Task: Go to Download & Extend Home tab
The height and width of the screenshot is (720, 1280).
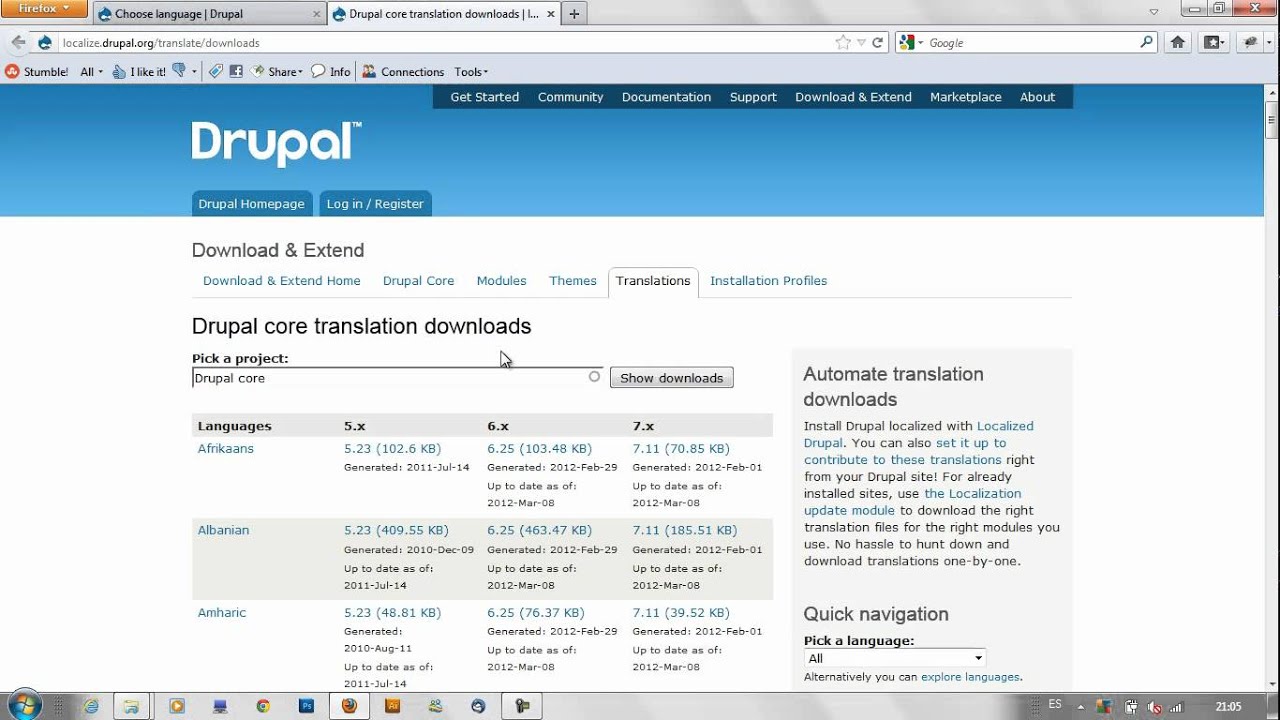Action: pyautogui.click(x=282, y=281)
